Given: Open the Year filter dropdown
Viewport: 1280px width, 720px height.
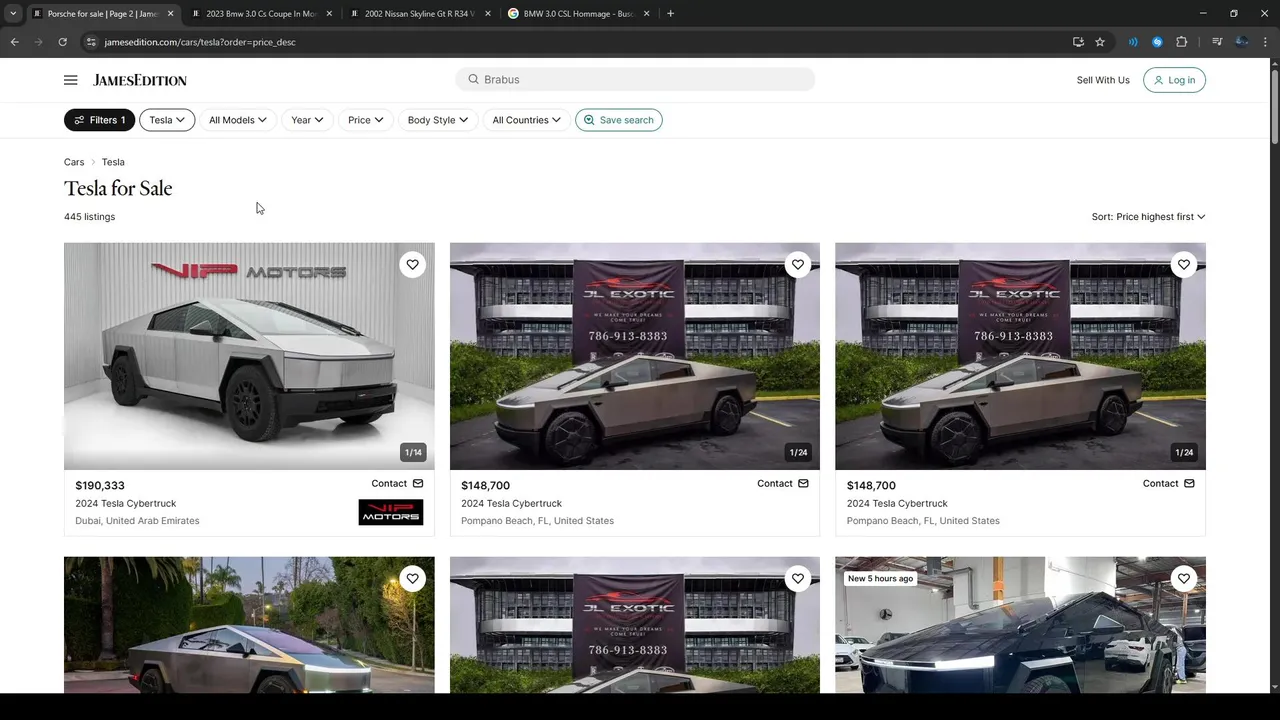Looking at the screenshot, I should point(307,120).
